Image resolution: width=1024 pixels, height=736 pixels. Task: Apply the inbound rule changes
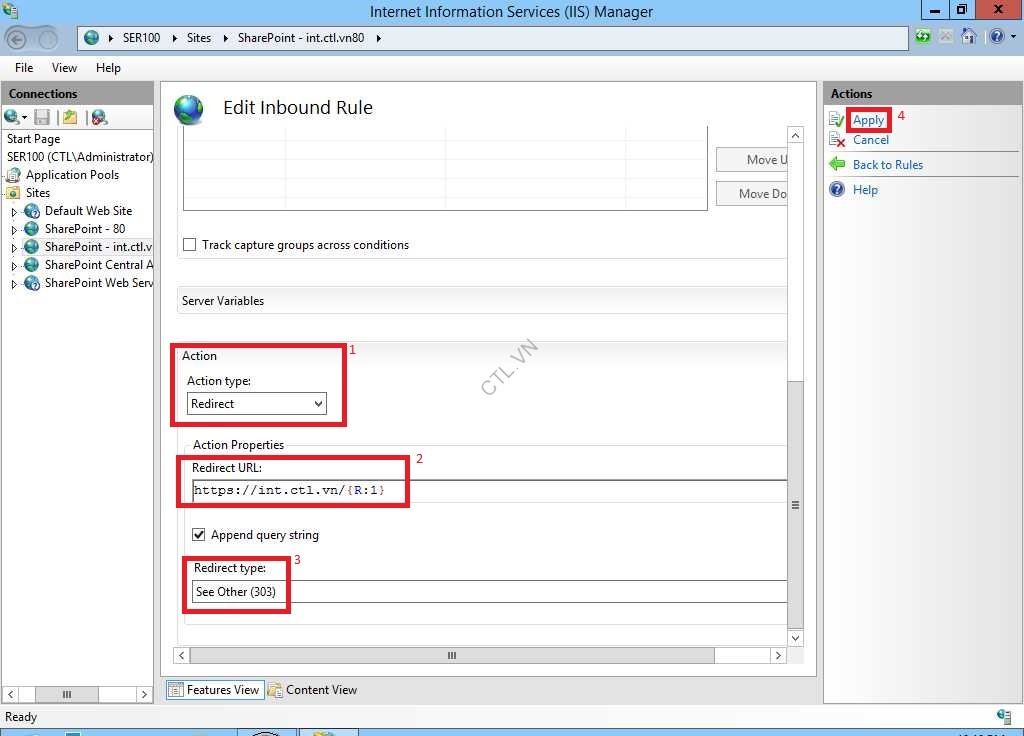tap(866, 119)
